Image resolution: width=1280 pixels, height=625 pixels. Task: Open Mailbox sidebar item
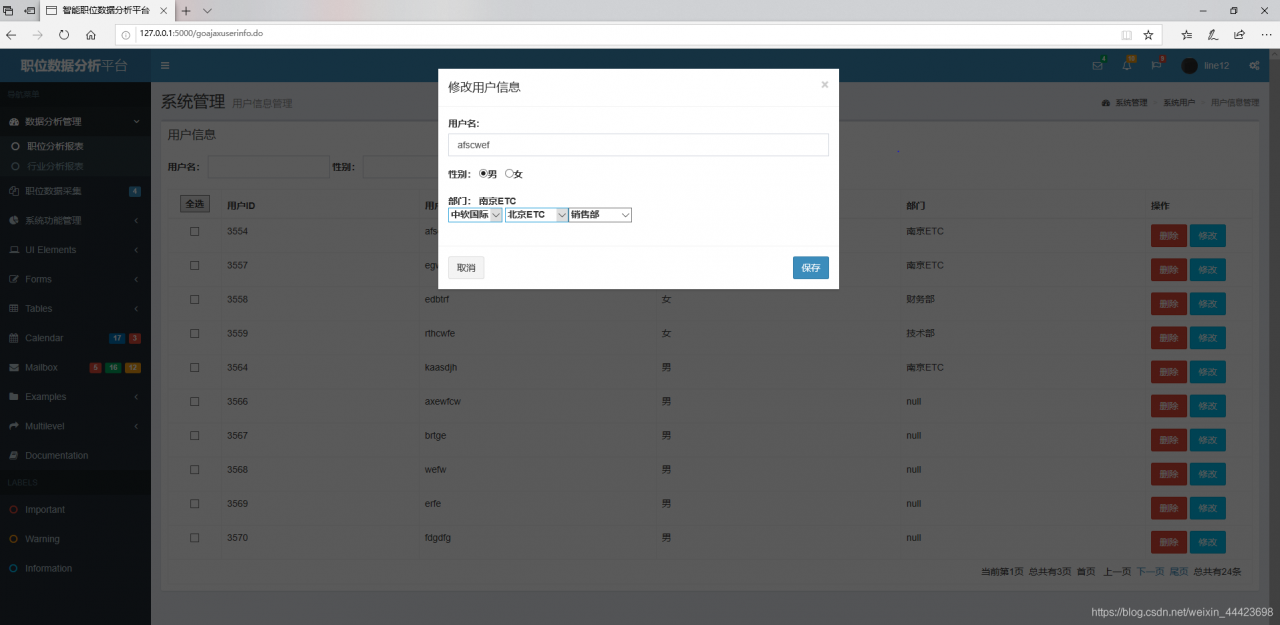click(75, 367)
